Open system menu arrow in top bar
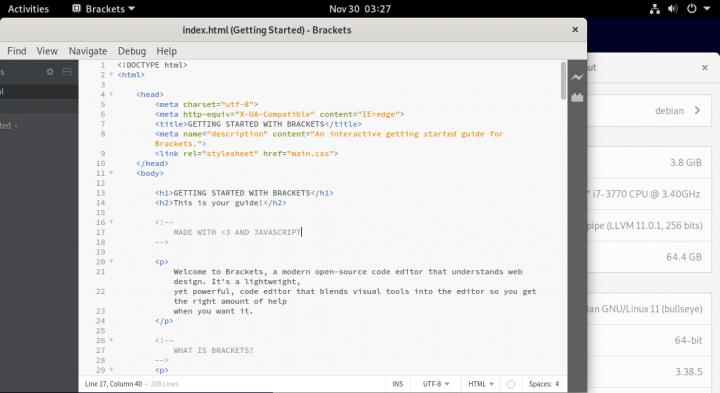This screenshot has height=393, width=720. [x=707, y=9]
